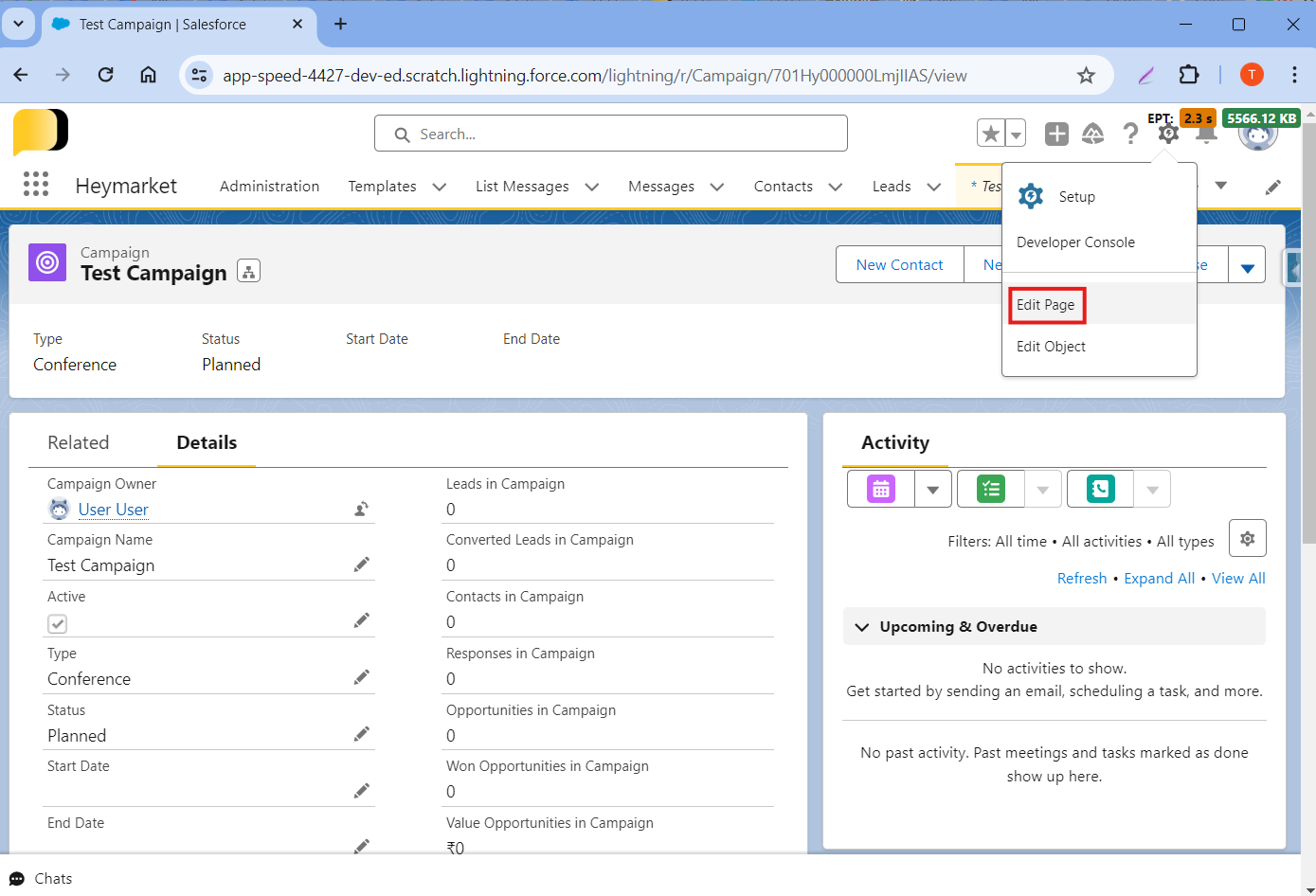Edit the Campaign Name field pencil icon
The image size is (1316, 896).
pyautogui.click(x=361, y=564)
